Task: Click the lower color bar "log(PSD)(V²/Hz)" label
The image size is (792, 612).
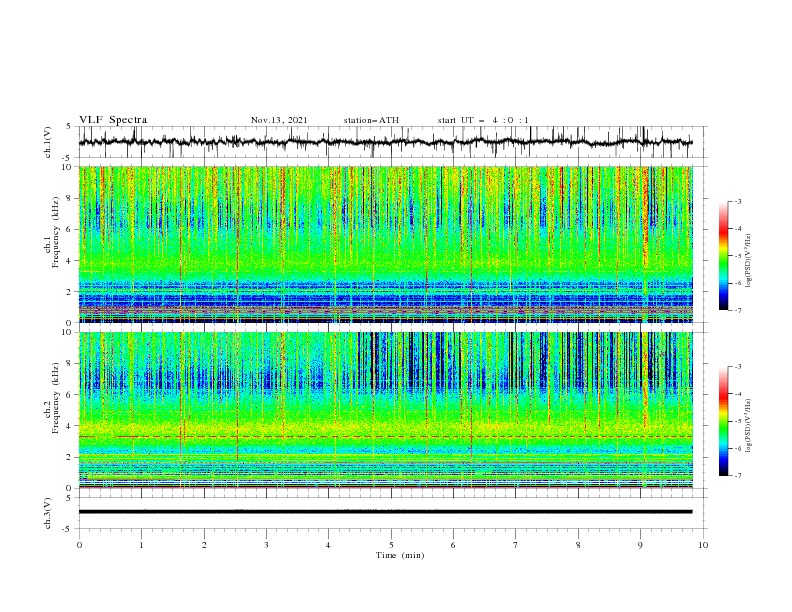Action: point(749,426)
